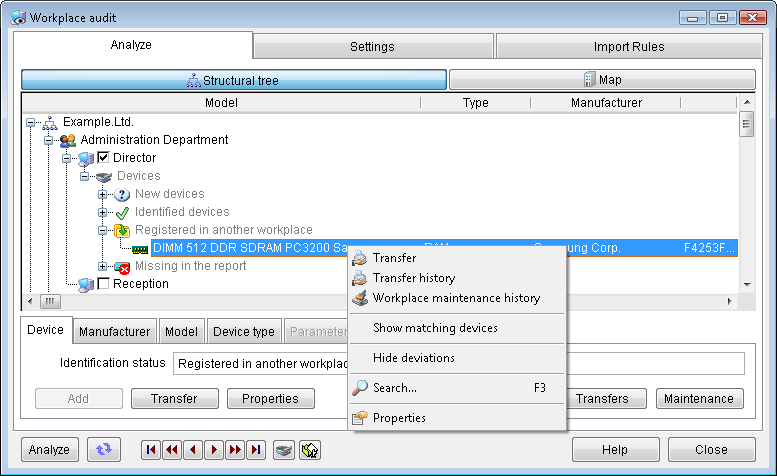
Task: Click the previous record arrow icon
Action: tap(193, 450)
